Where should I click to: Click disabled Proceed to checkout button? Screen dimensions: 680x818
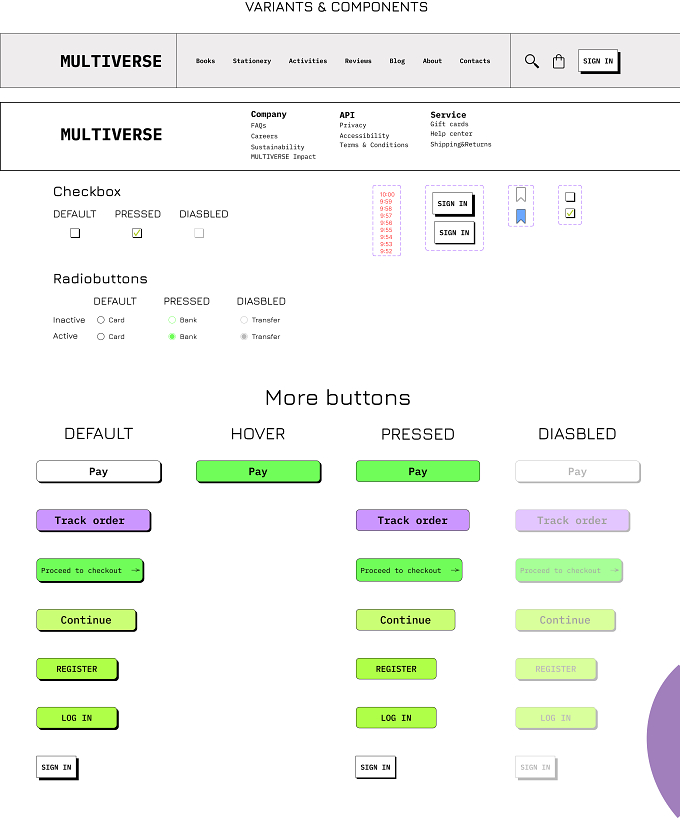569,570
